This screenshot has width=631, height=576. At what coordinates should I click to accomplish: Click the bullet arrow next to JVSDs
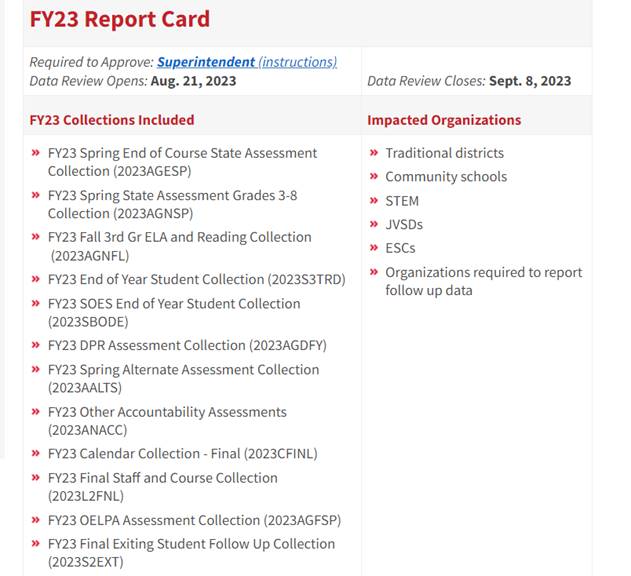(374, 225)
